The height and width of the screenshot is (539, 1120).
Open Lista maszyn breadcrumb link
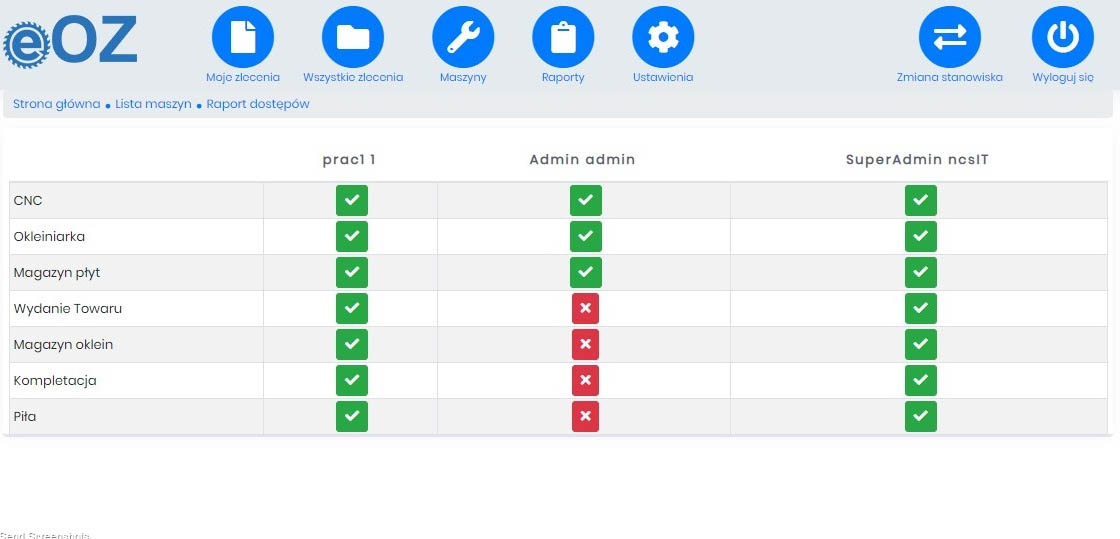tap(153, 104)
